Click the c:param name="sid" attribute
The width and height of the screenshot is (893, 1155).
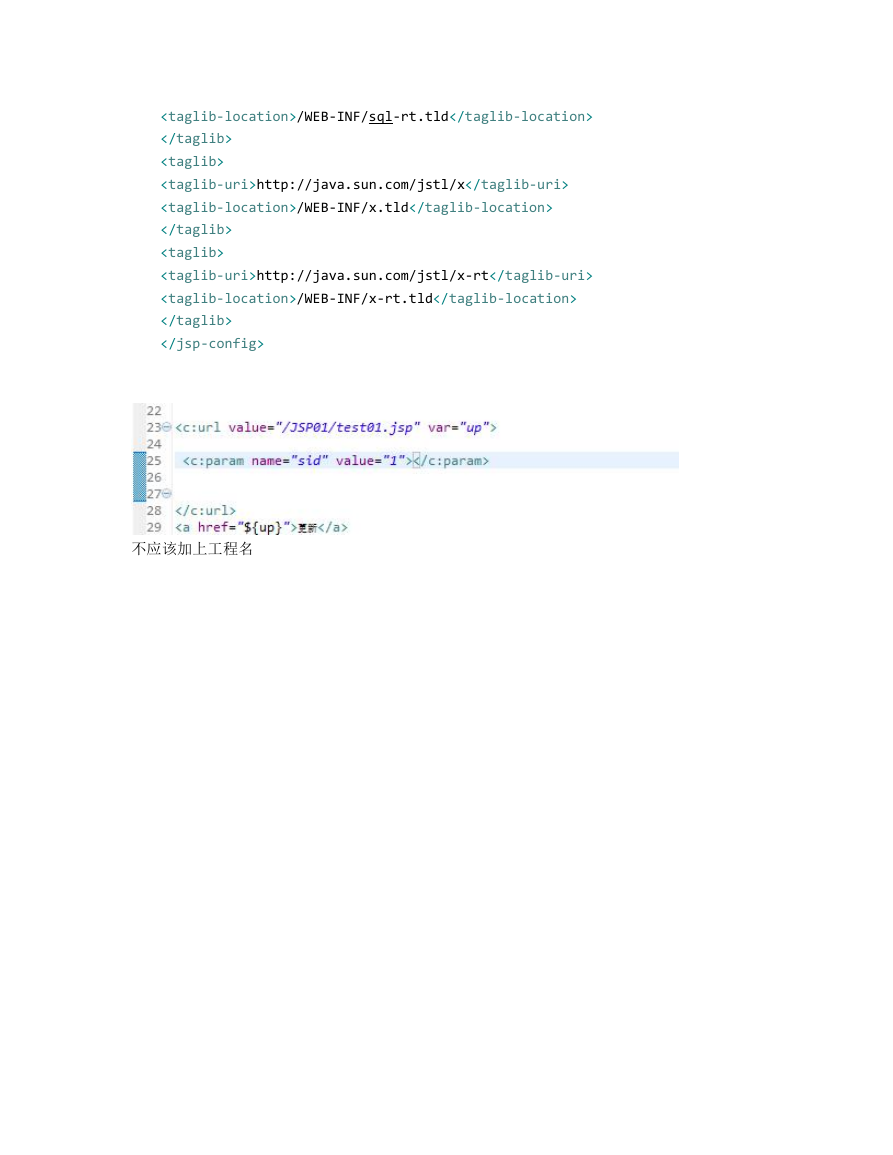pyautogui.click(x=290, y=461)
